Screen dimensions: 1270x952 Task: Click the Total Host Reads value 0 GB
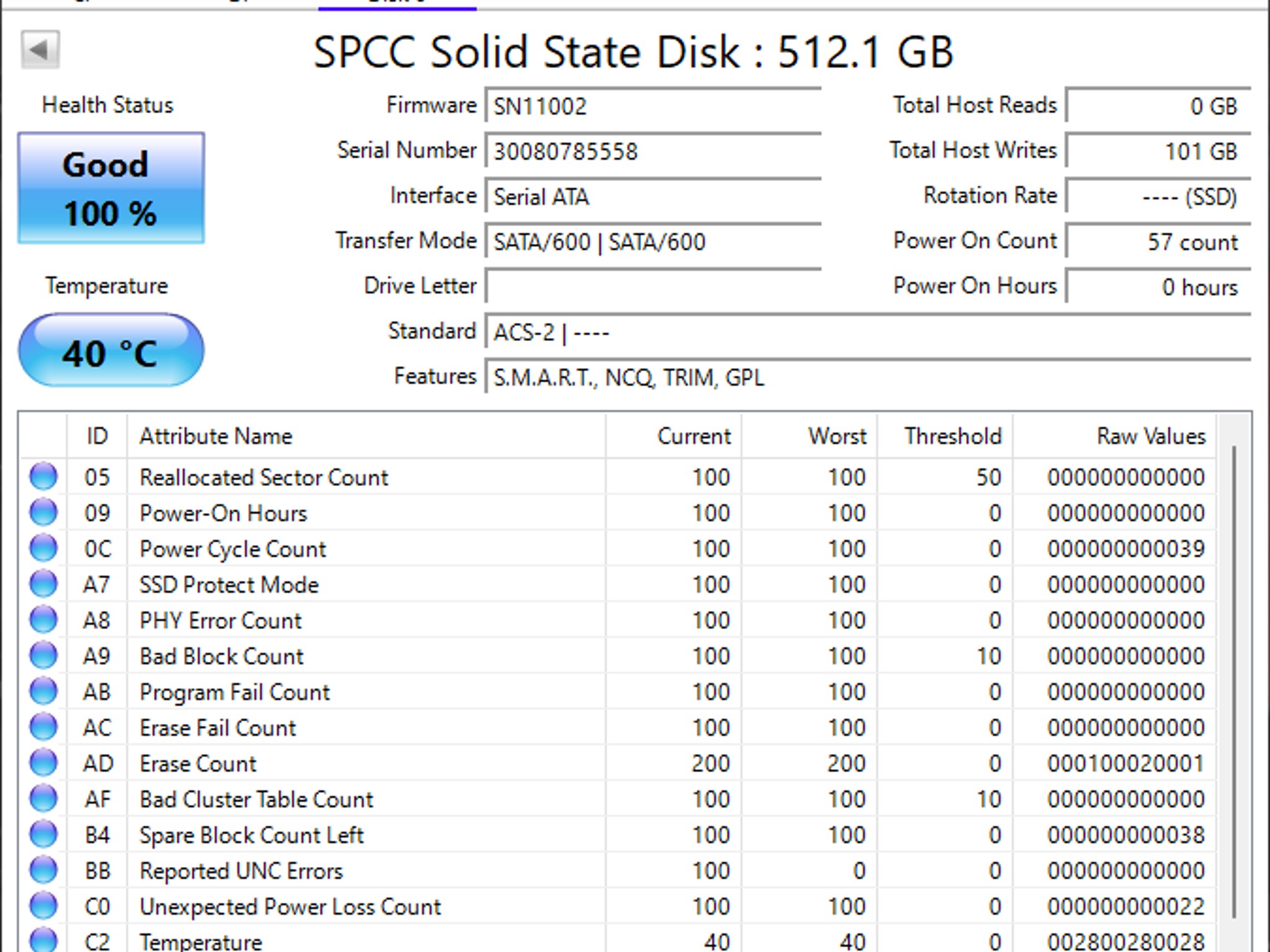point(1158,106)
